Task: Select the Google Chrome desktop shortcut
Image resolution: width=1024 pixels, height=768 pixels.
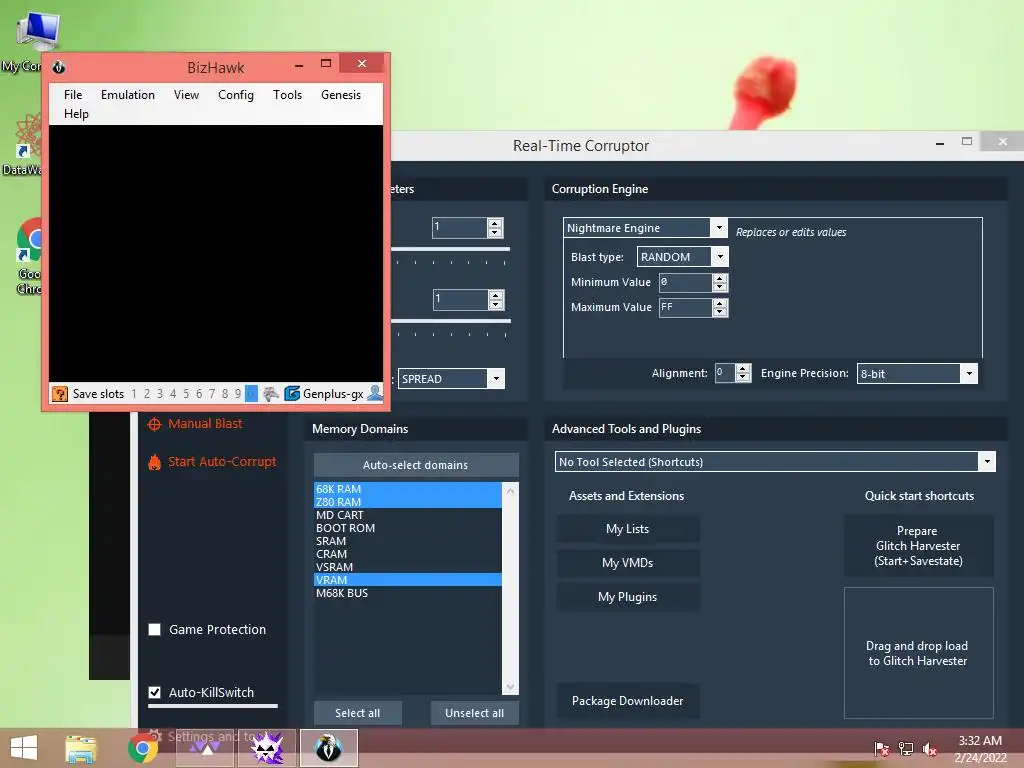Action: pos(29,257)
